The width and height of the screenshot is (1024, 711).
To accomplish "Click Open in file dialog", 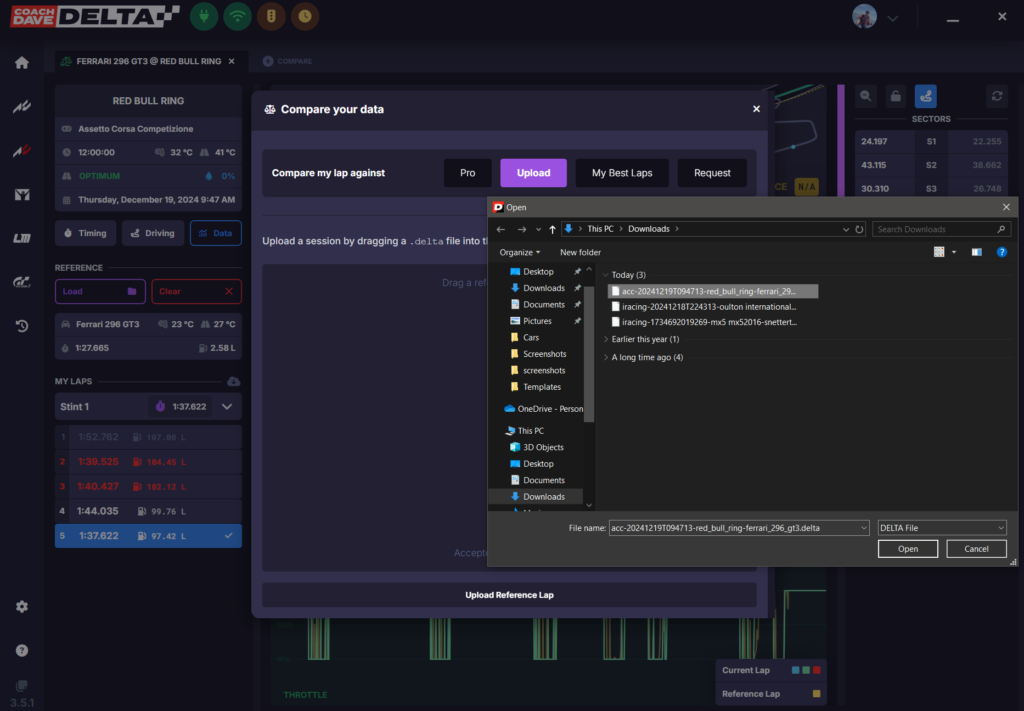I will click(908, 549).
